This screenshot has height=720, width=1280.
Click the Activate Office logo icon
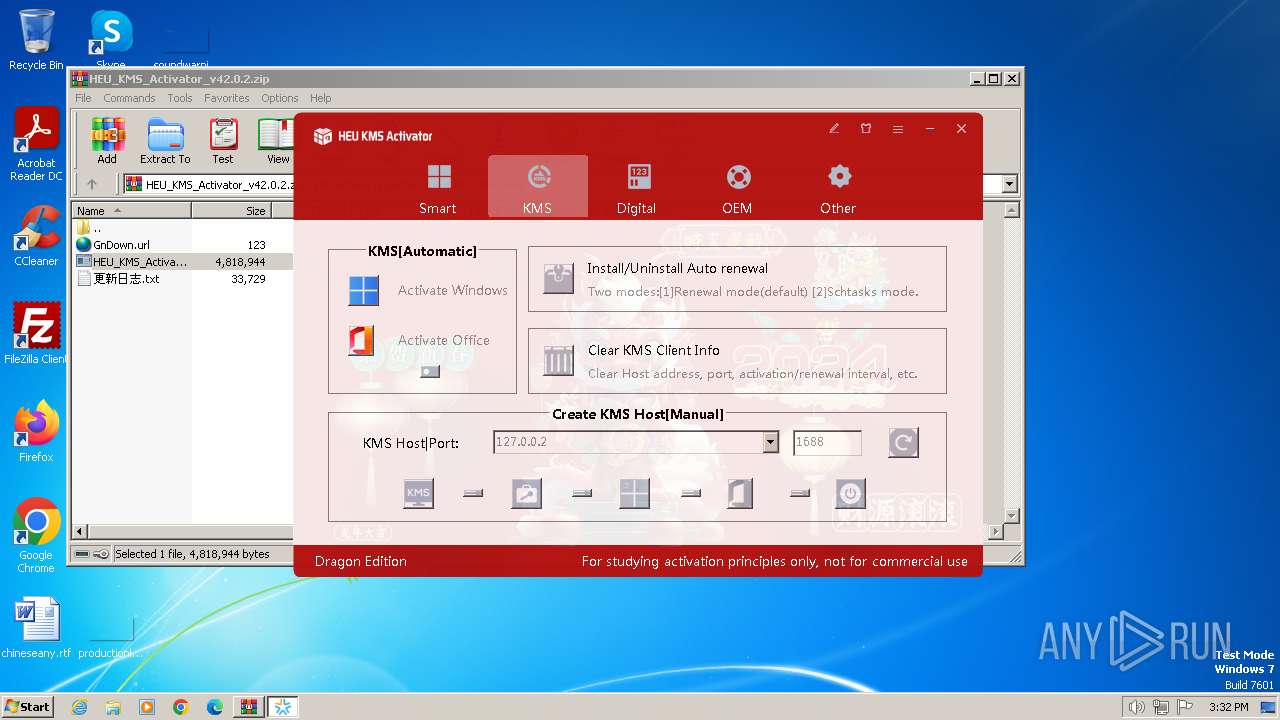pyautogui.click(x=361, y=340)
